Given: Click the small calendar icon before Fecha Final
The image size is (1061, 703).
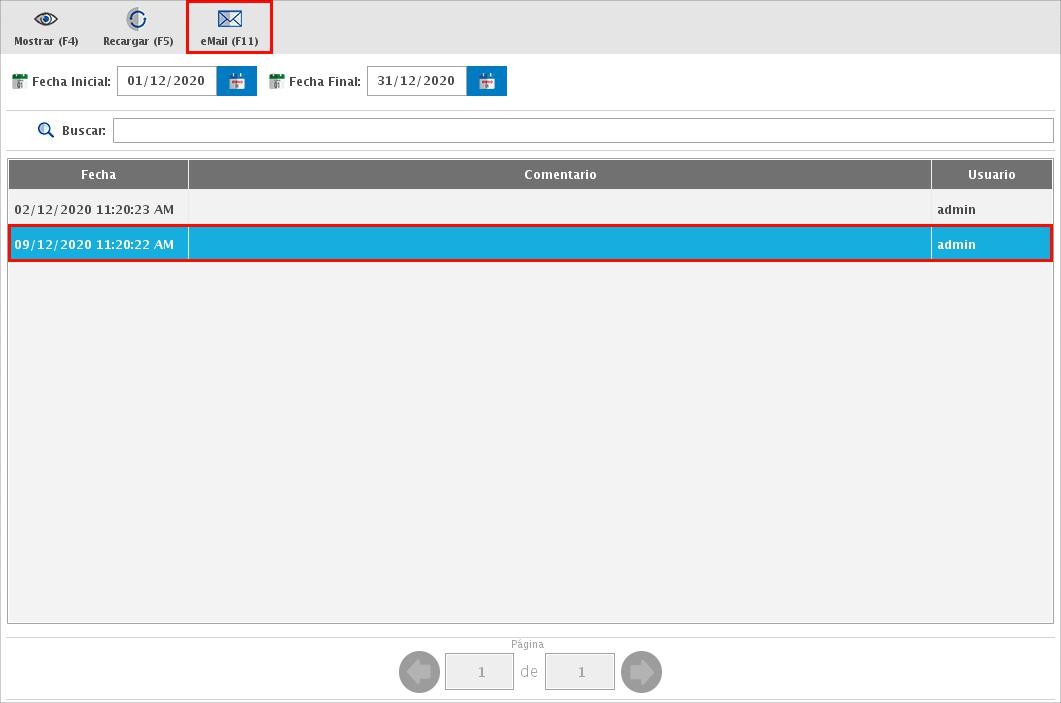Looking at the screenshot, I should 277,81.
